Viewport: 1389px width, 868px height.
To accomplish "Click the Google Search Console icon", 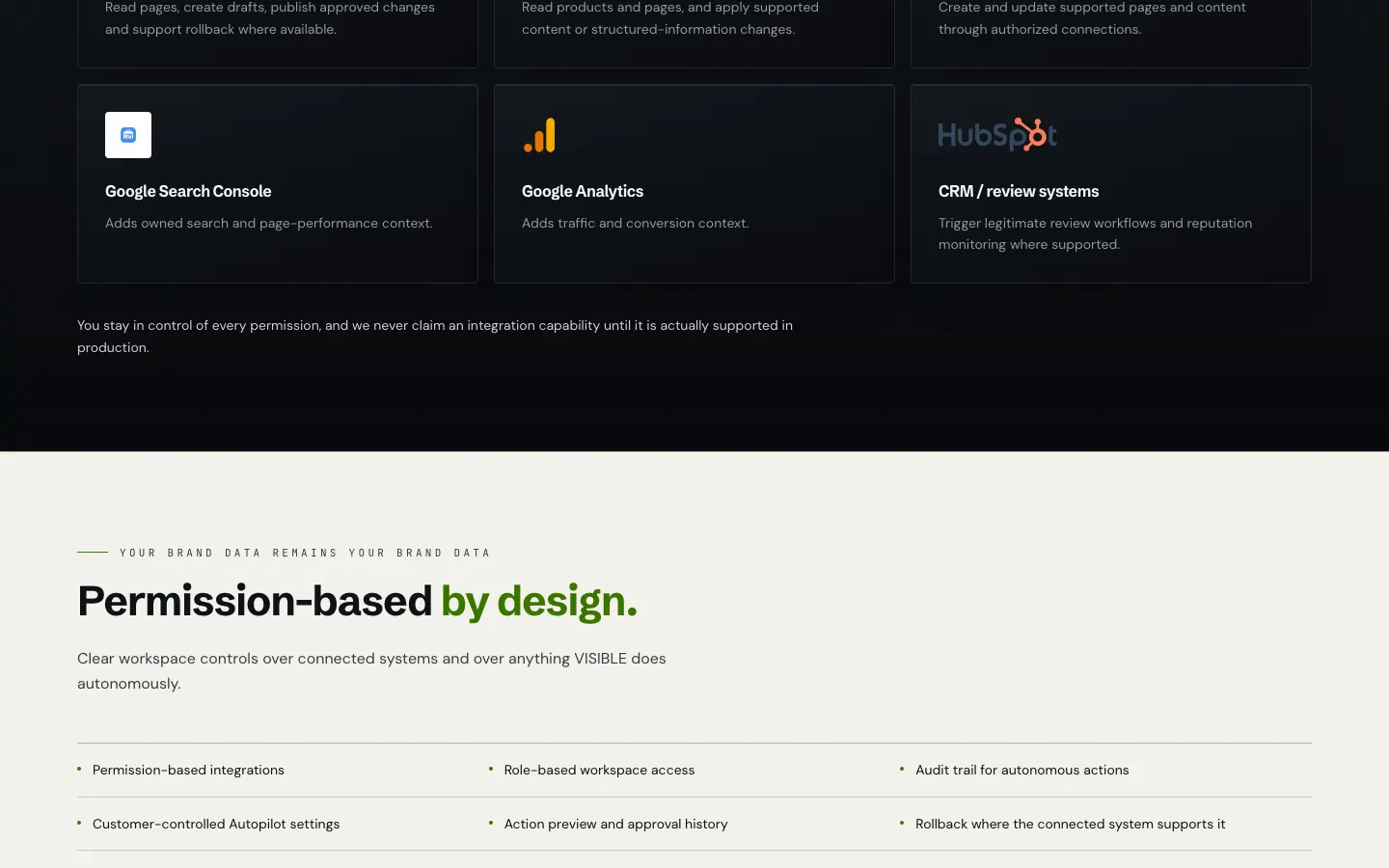I will tap(128, 135).
